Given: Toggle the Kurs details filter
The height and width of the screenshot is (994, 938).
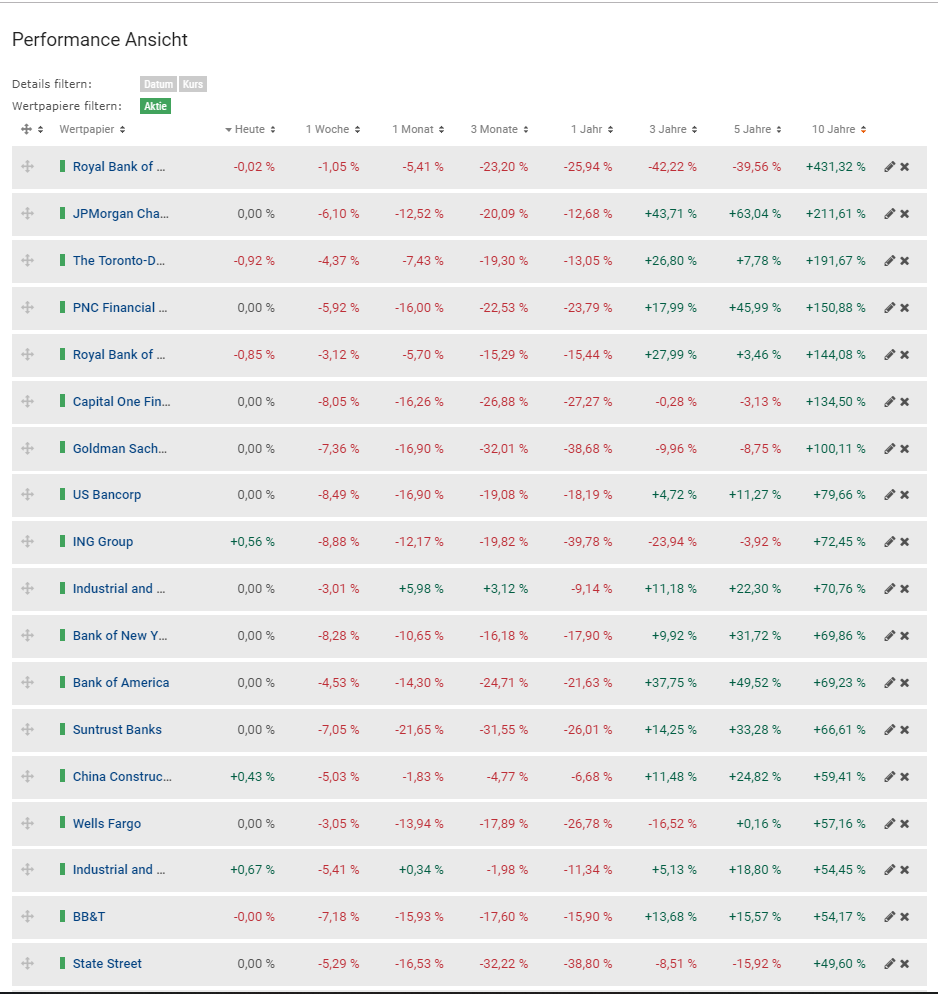Looking at the screenshot, I should [193, 85].
